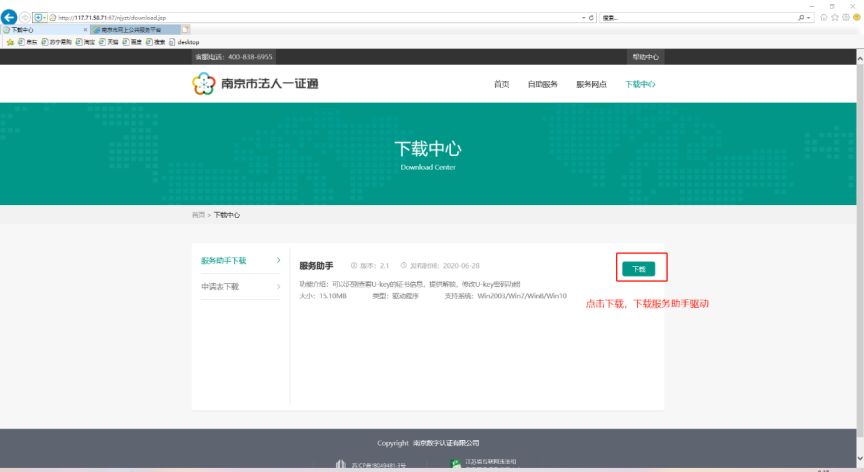The image size is (864, 472).
Task: Click the browser back arrow button
Action: [9, 17]
